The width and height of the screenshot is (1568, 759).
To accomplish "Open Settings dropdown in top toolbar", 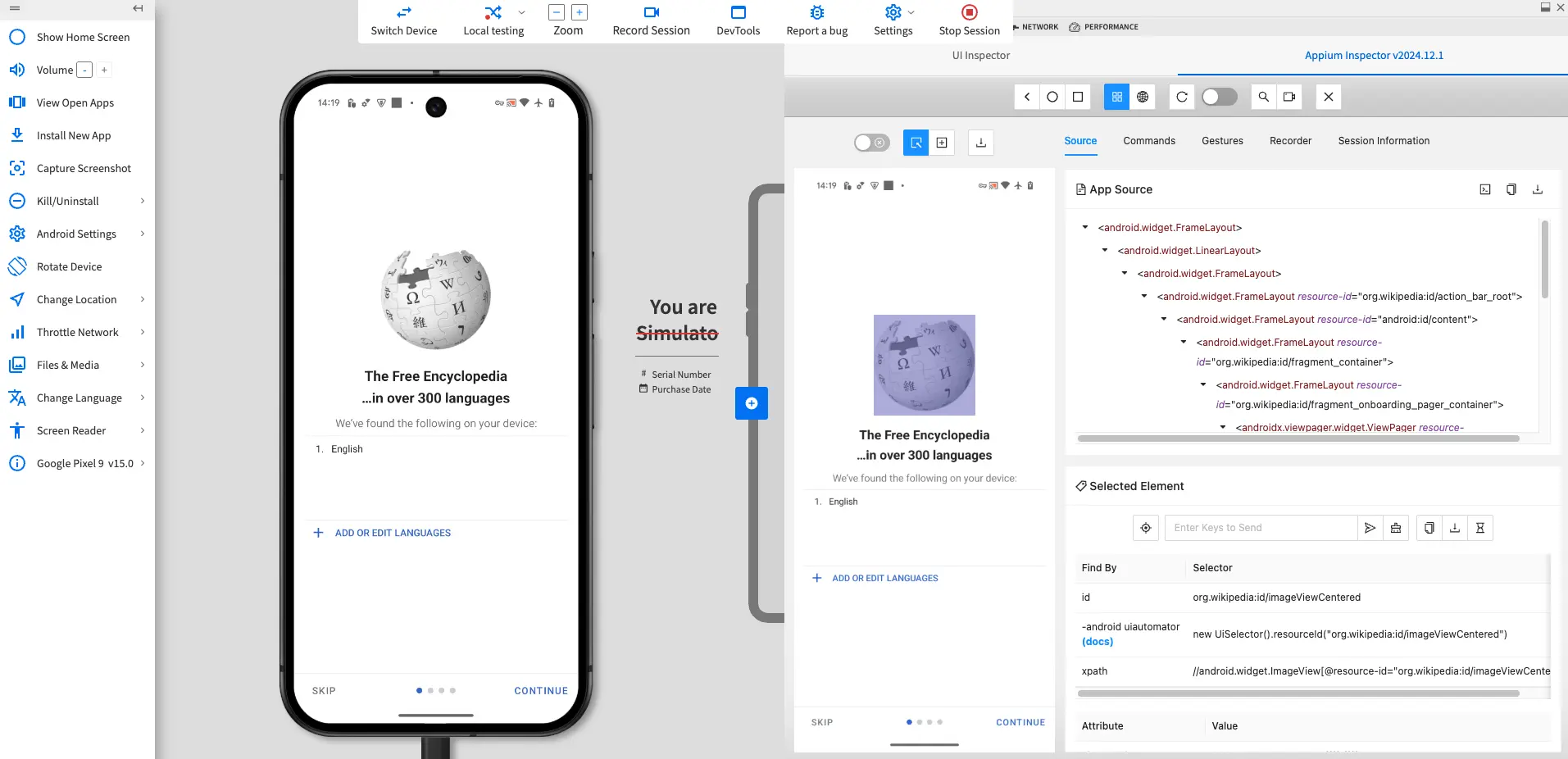I will click(911, 12).
